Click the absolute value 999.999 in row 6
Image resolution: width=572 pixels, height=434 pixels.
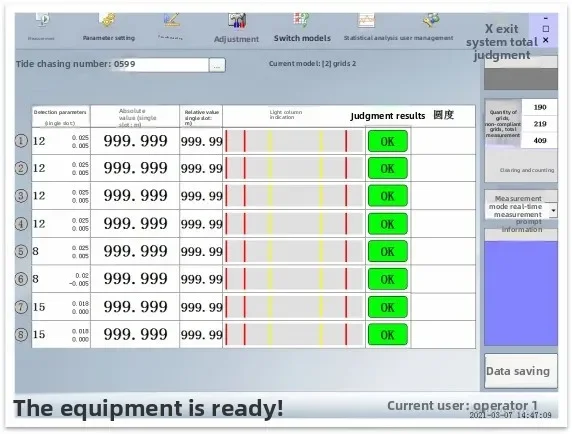pos(135,279)
